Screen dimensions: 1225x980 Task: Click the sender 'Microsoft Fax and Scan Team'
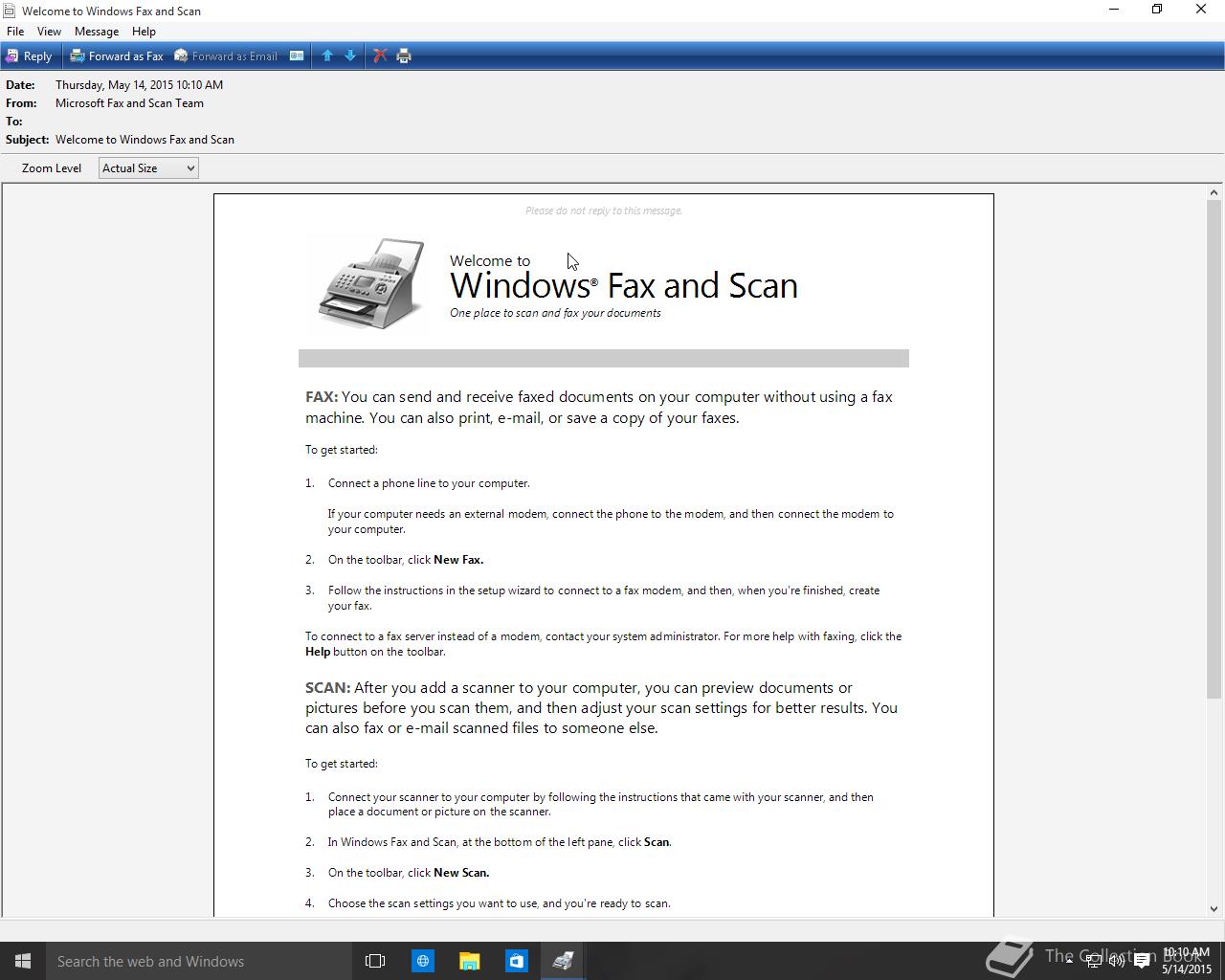pyautogui.click(x=129, y=103)
